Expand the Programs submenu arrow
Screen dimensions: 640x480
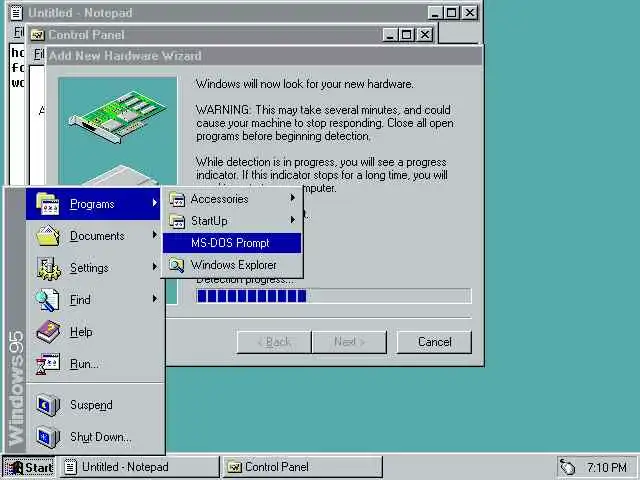point(154,202)
